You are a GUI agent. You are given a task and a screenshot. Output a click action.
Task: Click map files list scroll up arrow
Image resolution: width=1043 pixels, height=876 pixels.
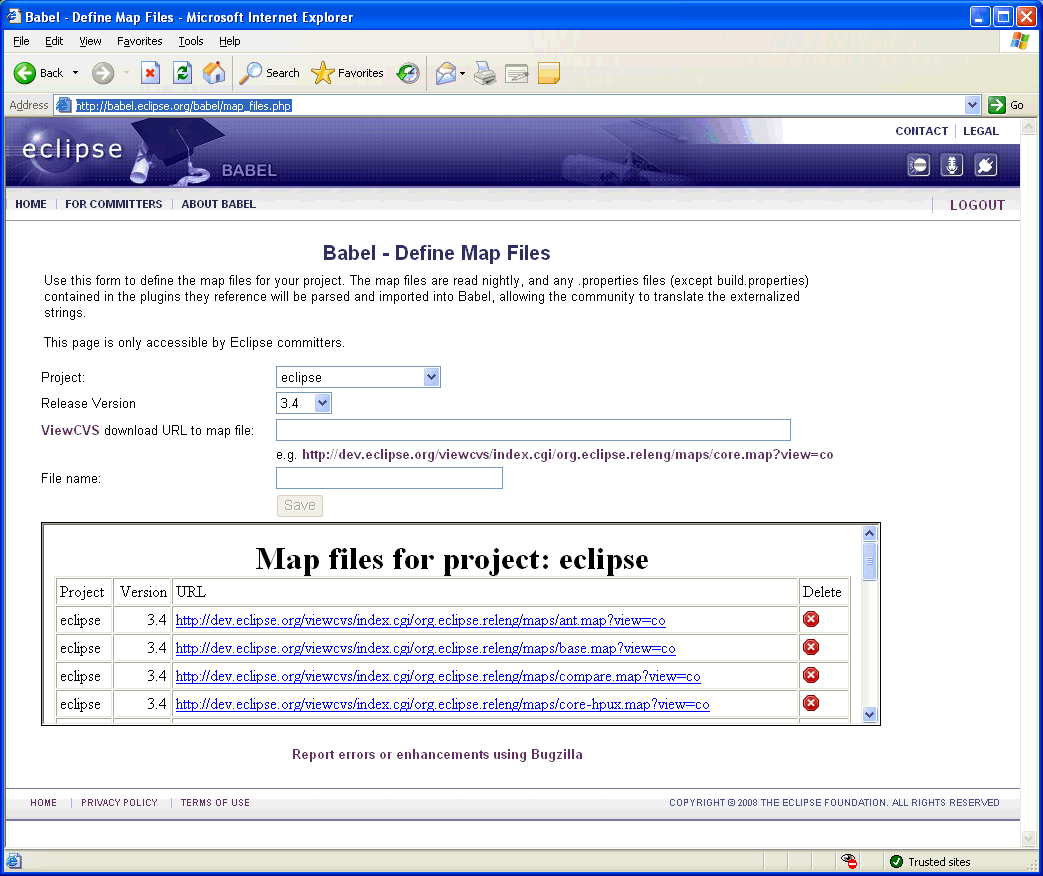(x=869, y=533)
